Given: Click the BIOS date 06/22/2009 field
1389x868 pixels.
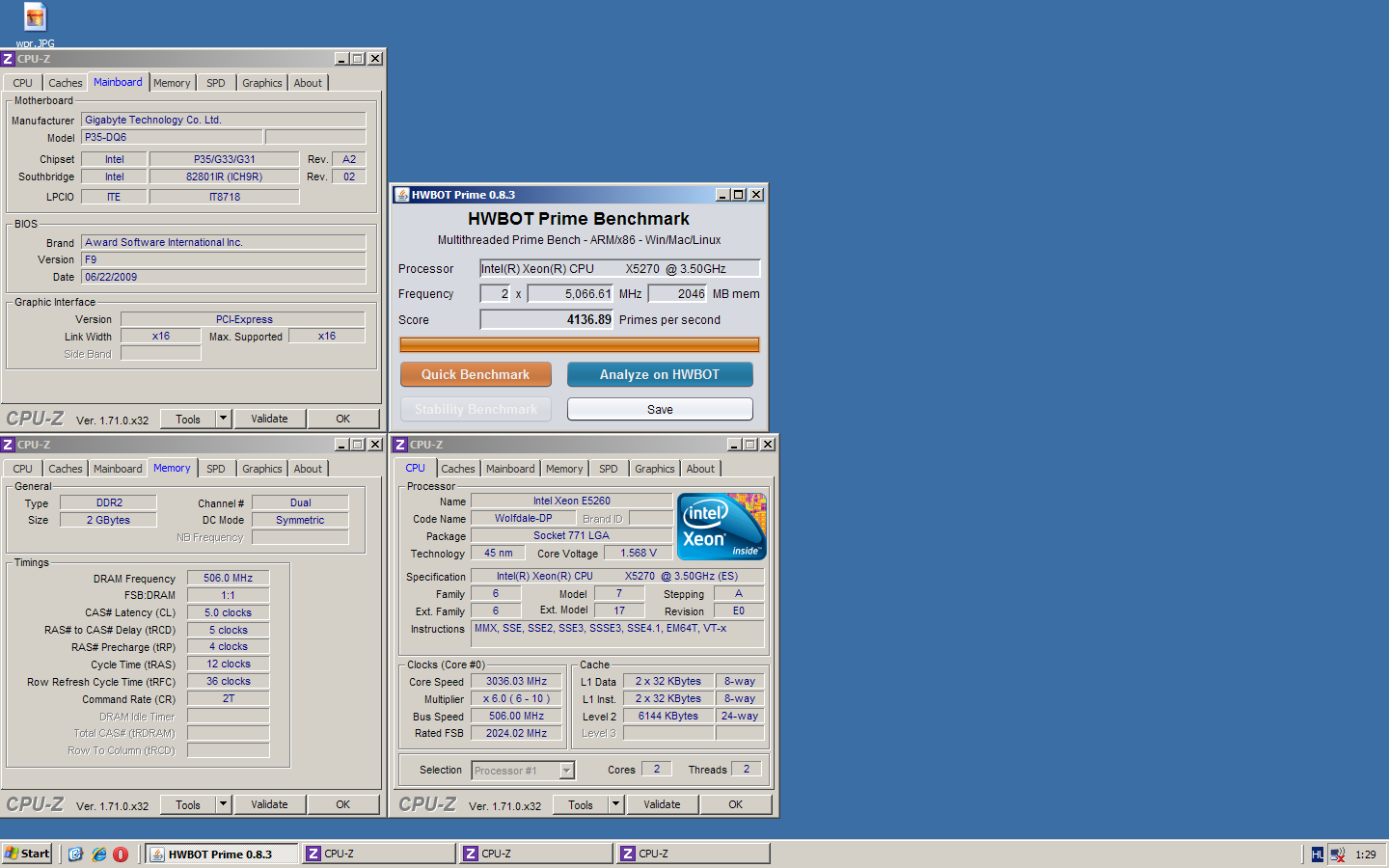Looking at the screenshot, I should coord(224,277).
